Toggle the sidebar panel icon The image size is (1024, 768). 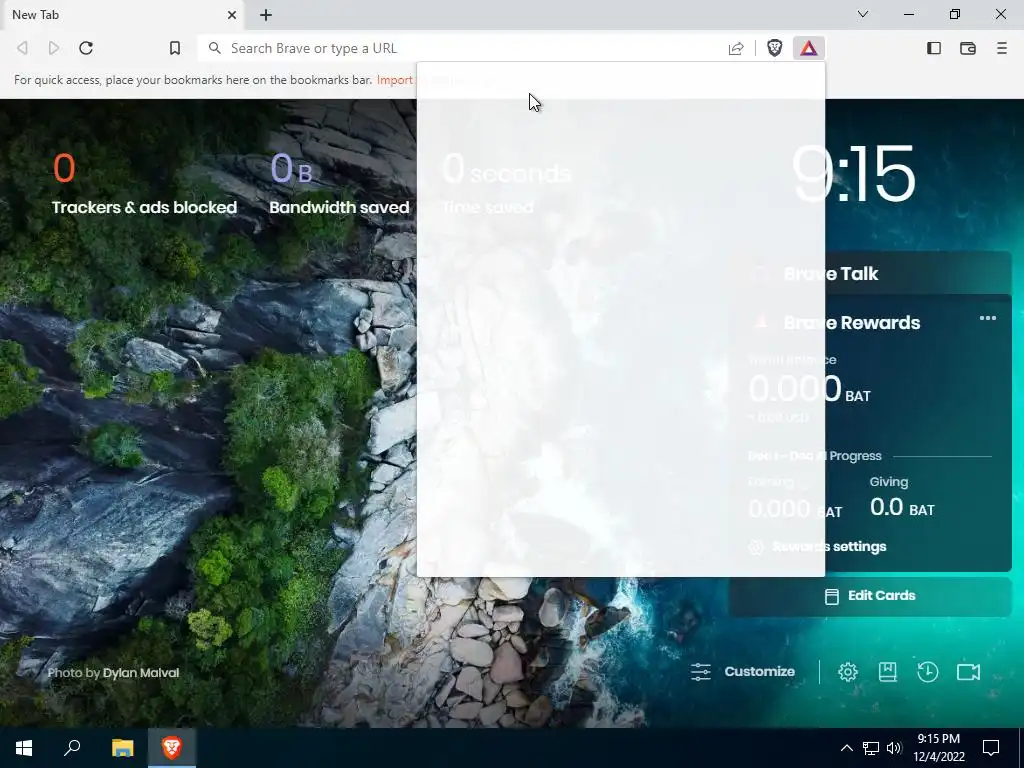click(x=934, y=48)
